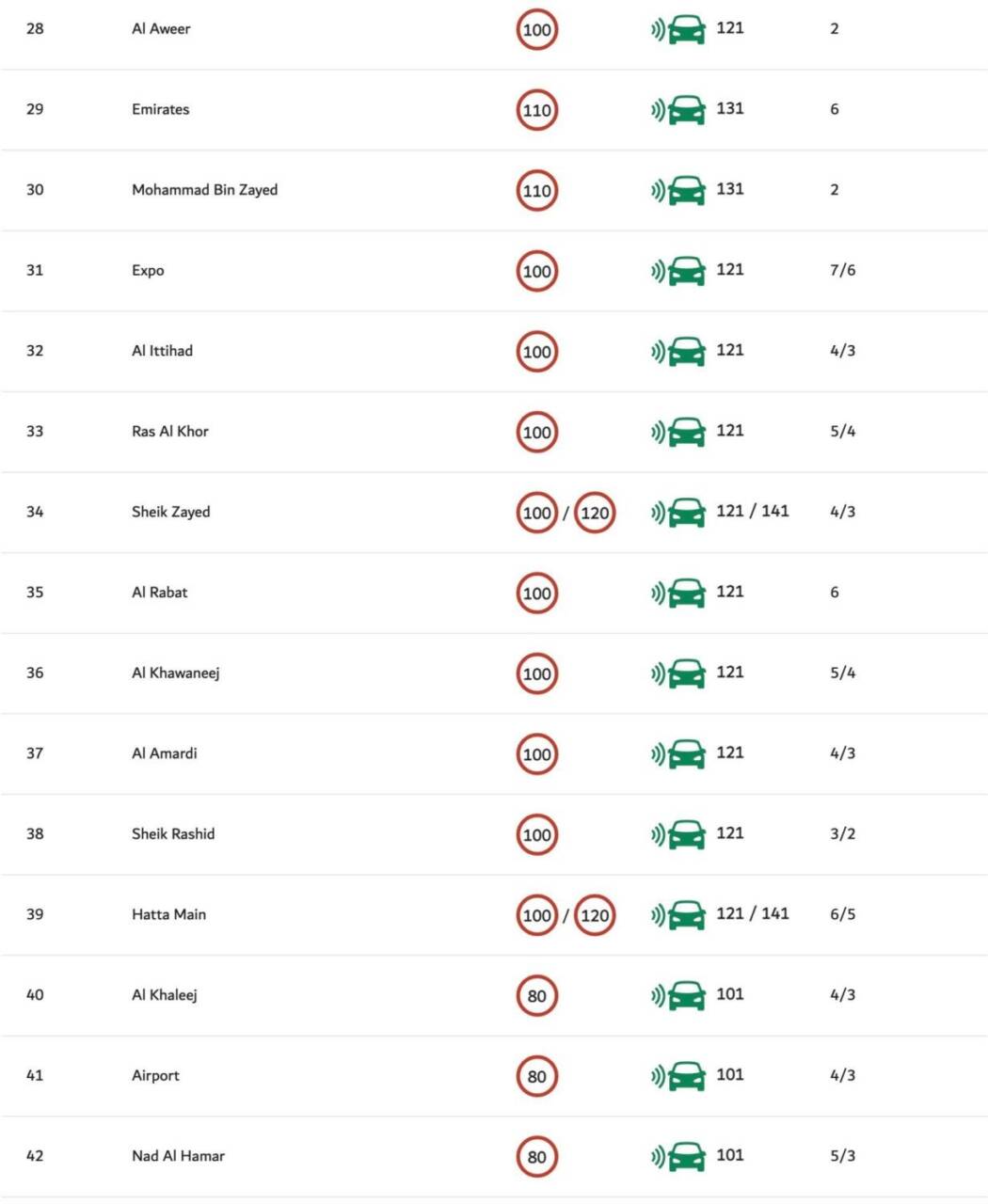Select the Al Ittihad road name
988x1204 pixels.
click(162, 351)
